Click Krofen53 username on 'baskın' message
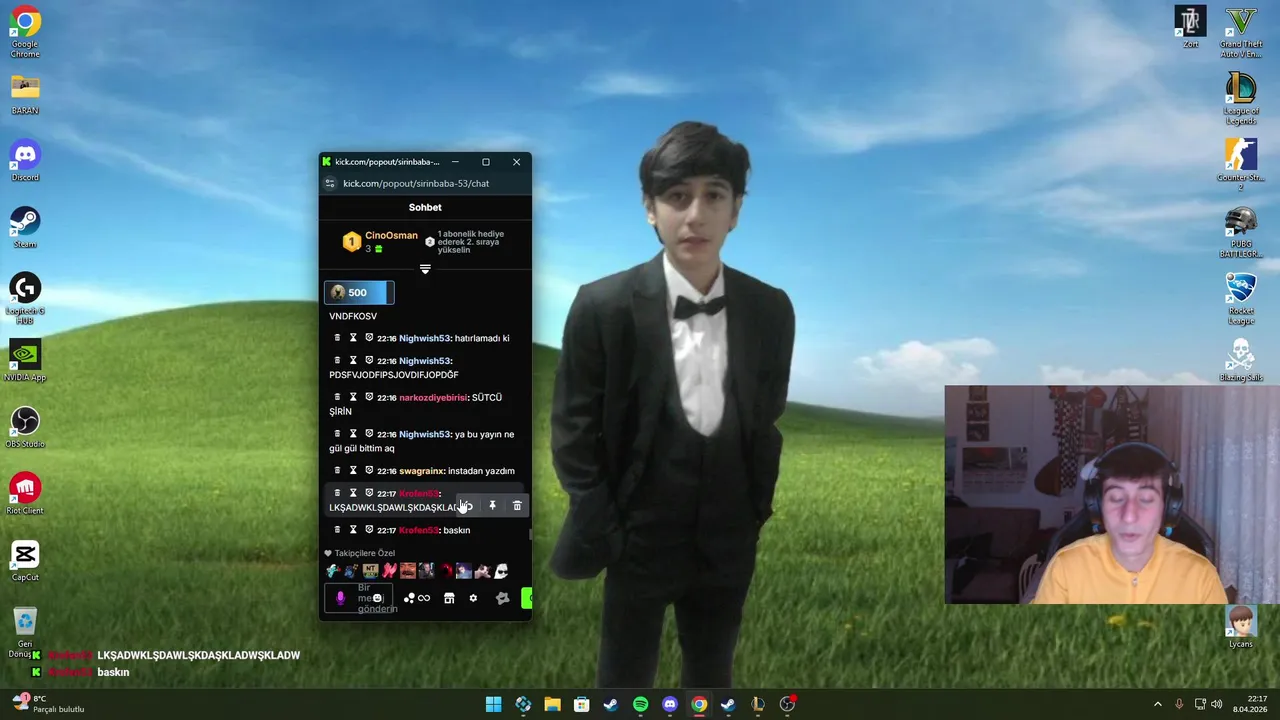Screen dimensions: 1280x720 pos(419,530)
